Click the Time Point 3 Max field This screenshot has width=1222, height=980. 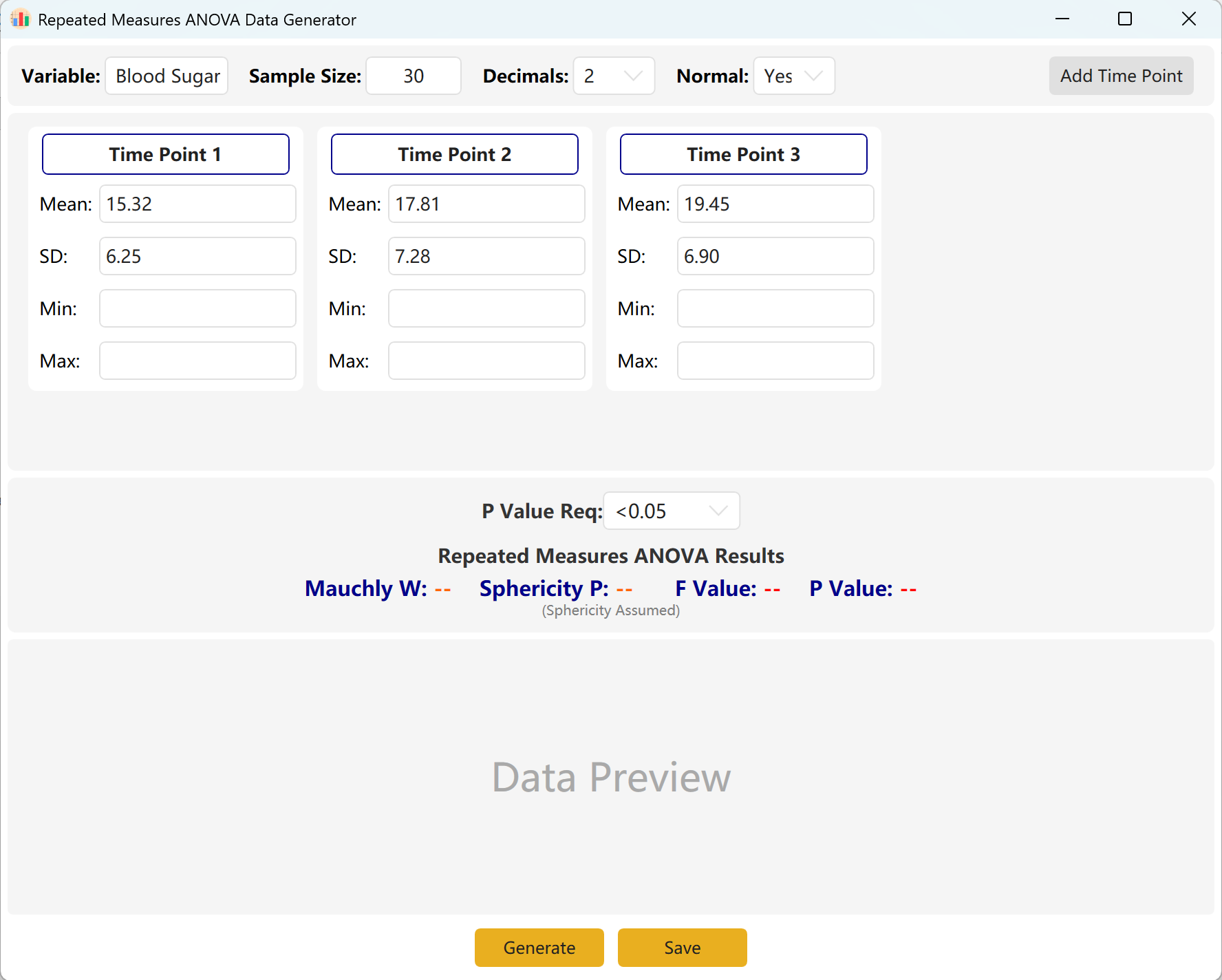[775, 361]
